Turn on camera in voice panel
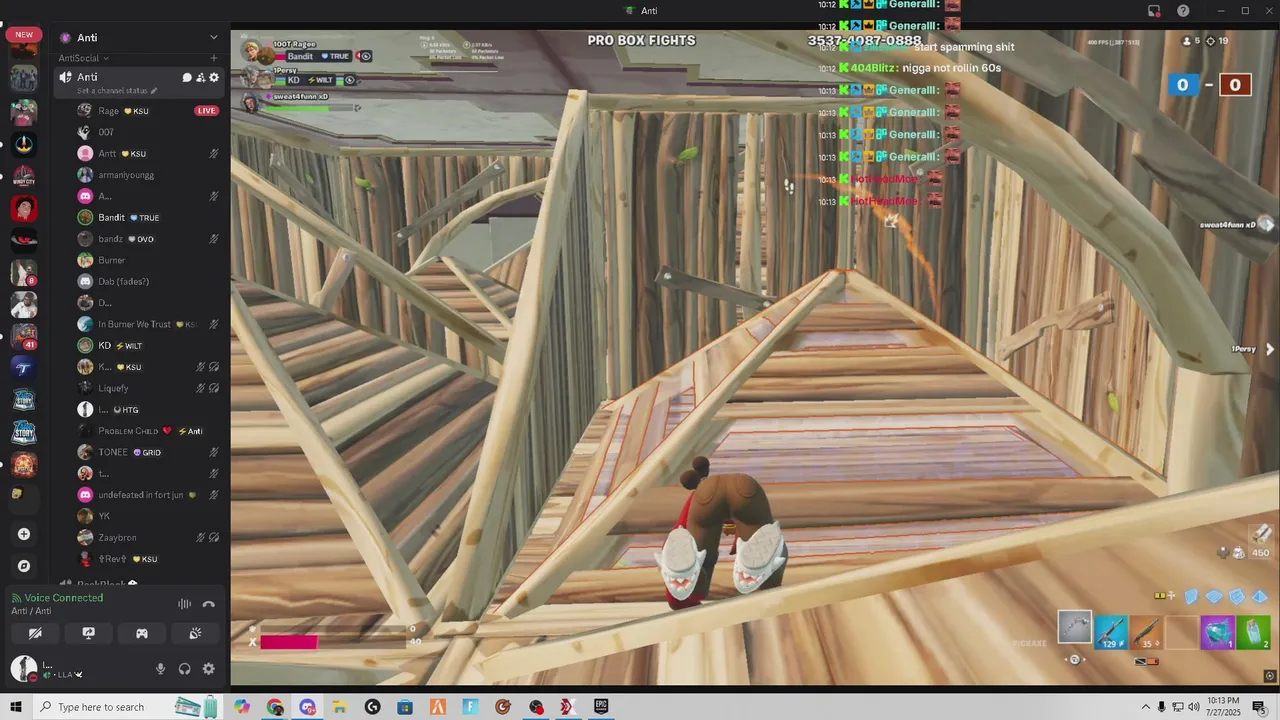This screenshot has width=1280, height=720. click(x=35, y=633)
